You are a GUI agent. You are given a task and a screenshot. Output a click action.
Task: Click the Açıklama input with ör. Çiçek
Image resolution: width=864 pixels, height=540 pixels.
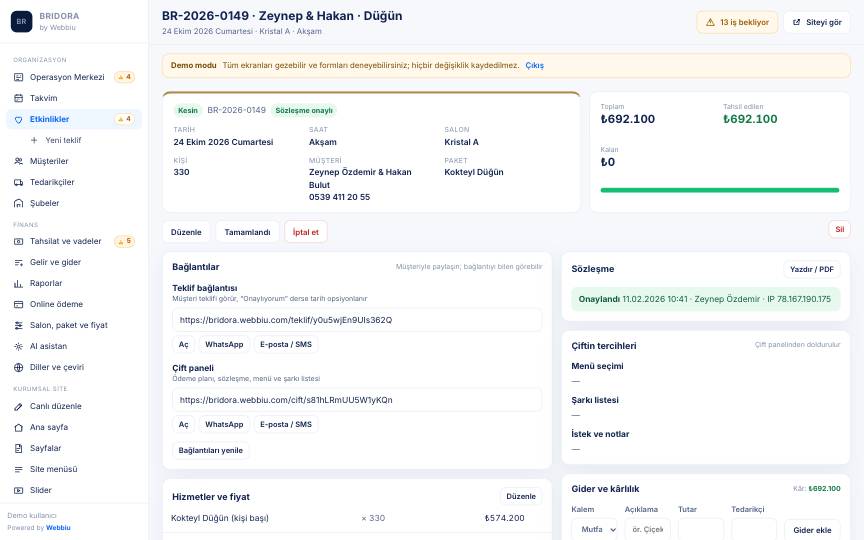[x=647, y=530]
